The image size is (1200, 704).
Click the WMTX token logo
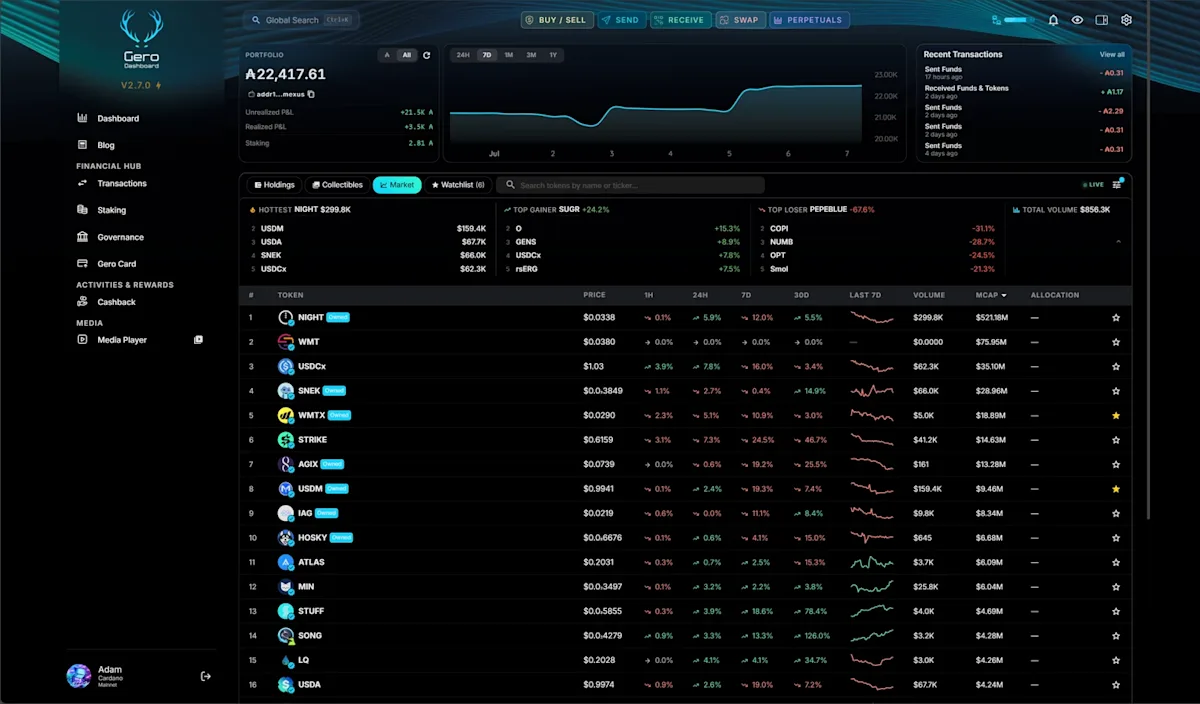click(286, 415)
